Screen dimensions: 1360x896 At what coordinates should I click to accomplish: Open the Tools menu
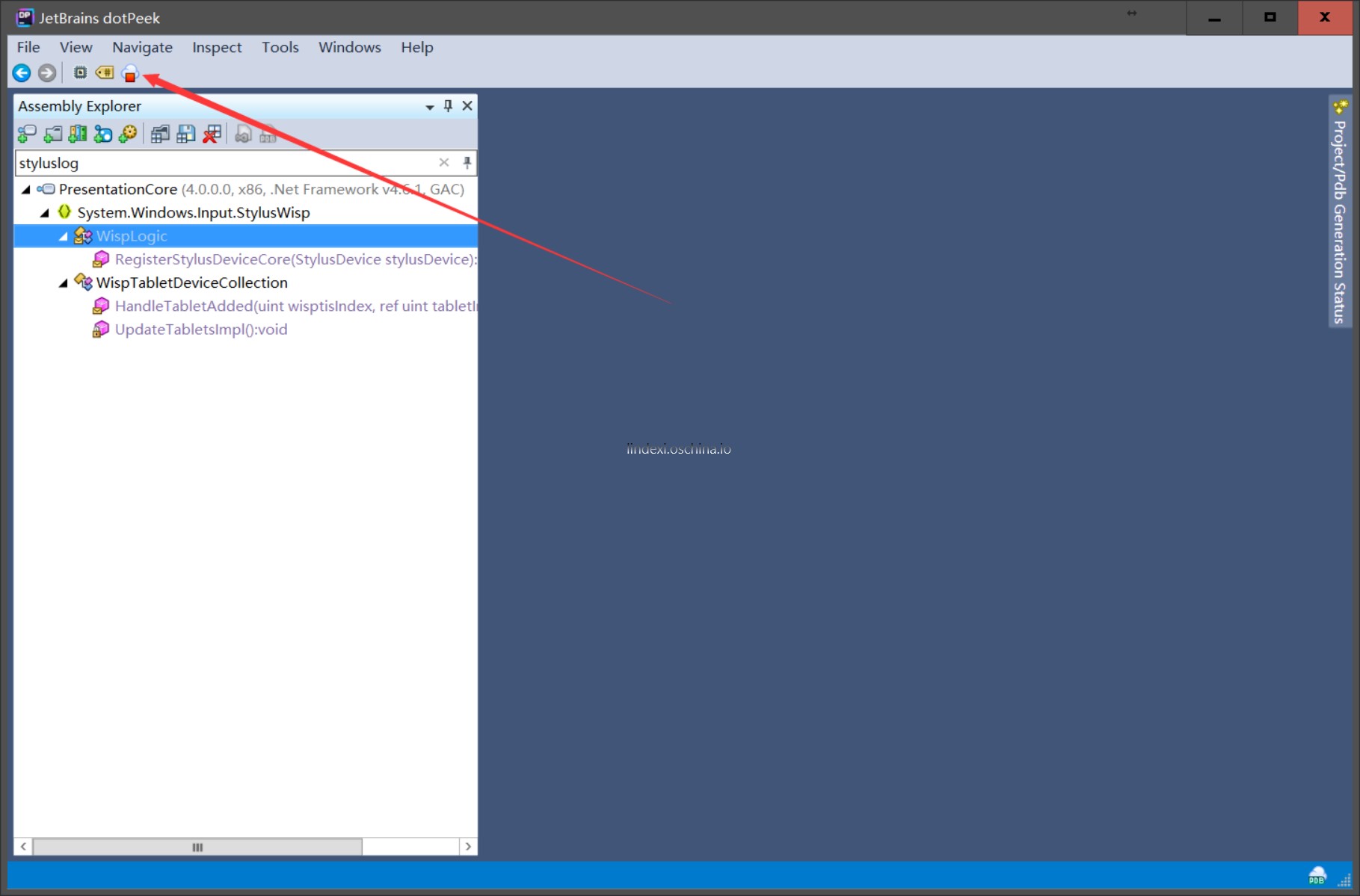tap(280, 48)
